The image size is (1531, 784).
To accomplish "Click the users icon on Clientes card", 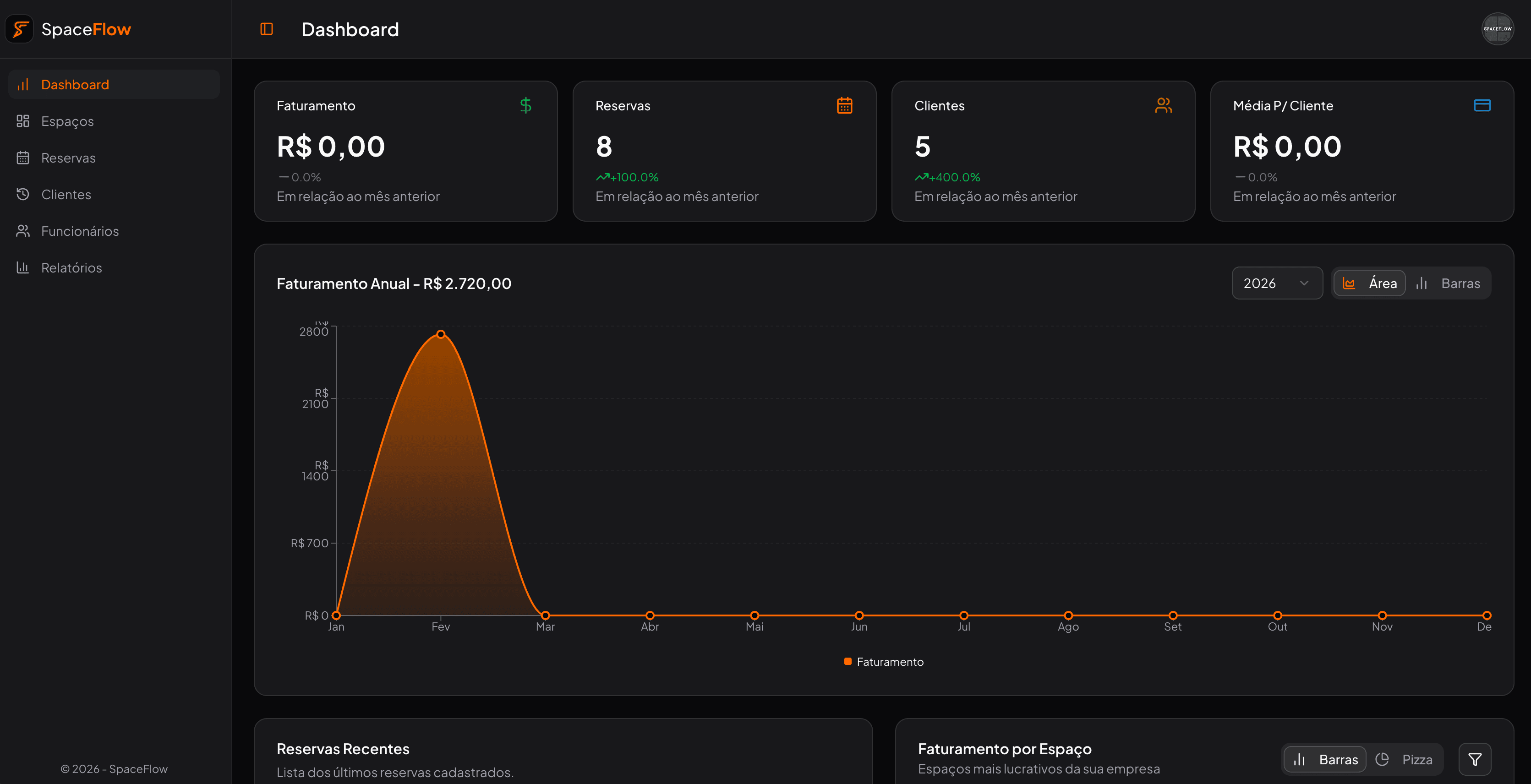I will click(1164, 105).
